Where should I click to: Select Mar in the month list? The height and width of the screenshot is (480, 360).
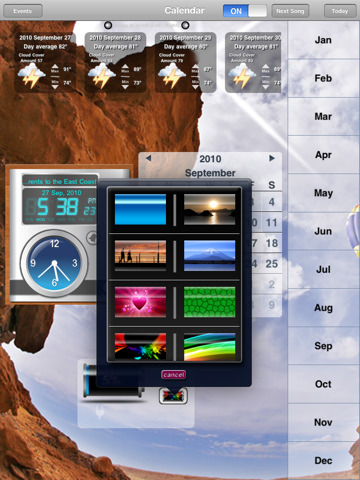(323, 116)
